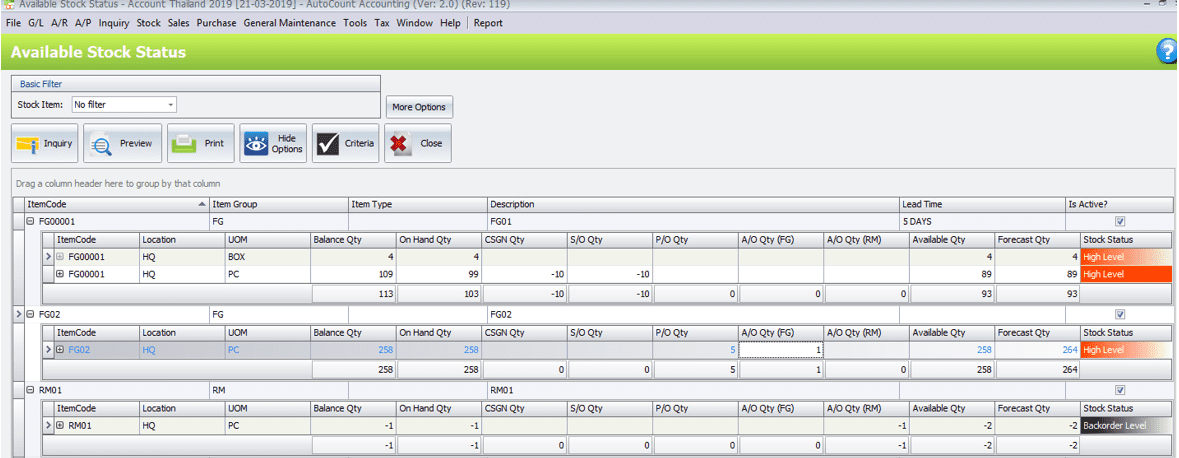Collapse the FG00001 item group row
Viewport: 1179px width, 458px height.
point(30,222)
